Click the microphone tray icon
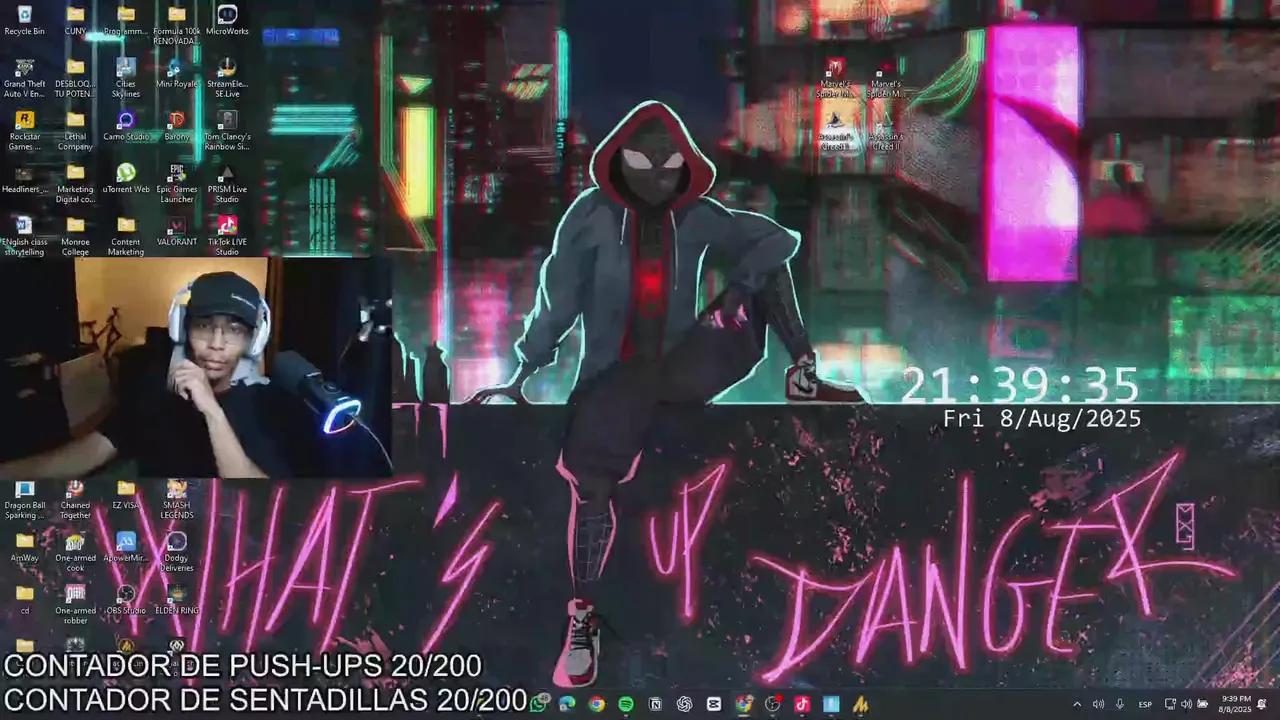 (1120, 704)
